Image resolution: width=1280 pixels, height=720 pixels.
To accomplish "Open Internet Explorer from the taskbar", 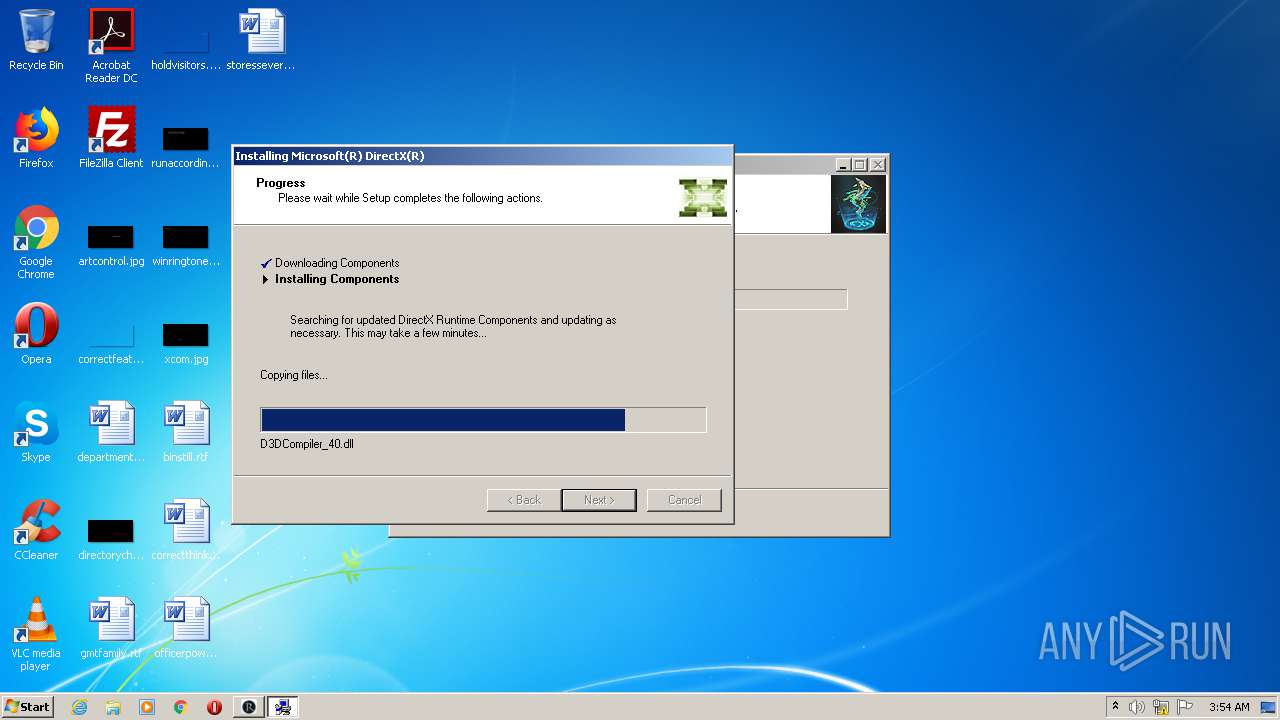I will point(79,707).
